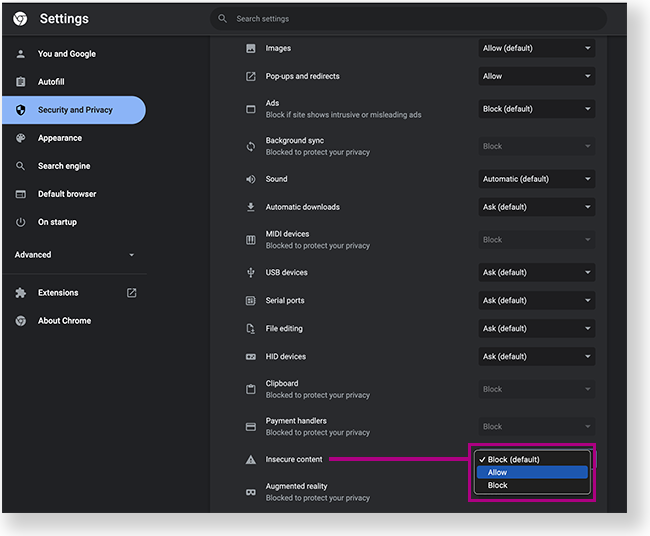Click the open-in-new-tab icon beside Extensions
Screen dimensions: 650x536
click(x=131, y=293)
